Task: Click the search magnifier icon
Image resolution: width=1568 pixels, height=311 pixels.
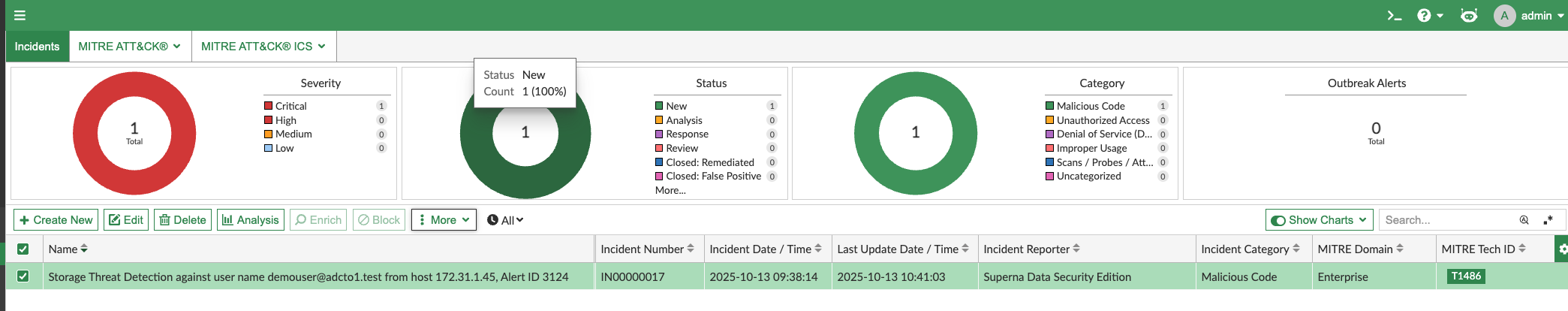Action: point(1524,220)
